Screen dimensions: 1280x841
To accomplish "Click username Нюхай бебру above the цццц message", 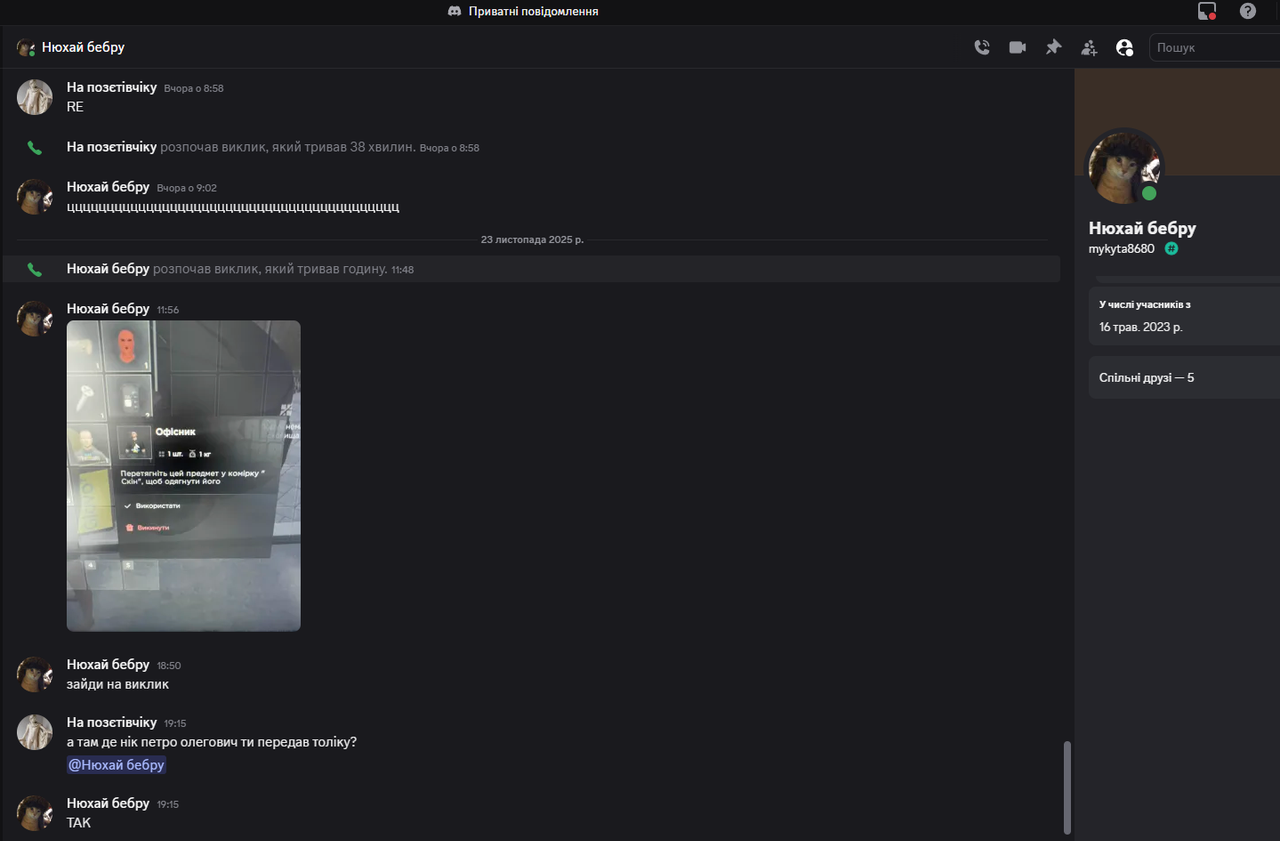I will (108, 187).
